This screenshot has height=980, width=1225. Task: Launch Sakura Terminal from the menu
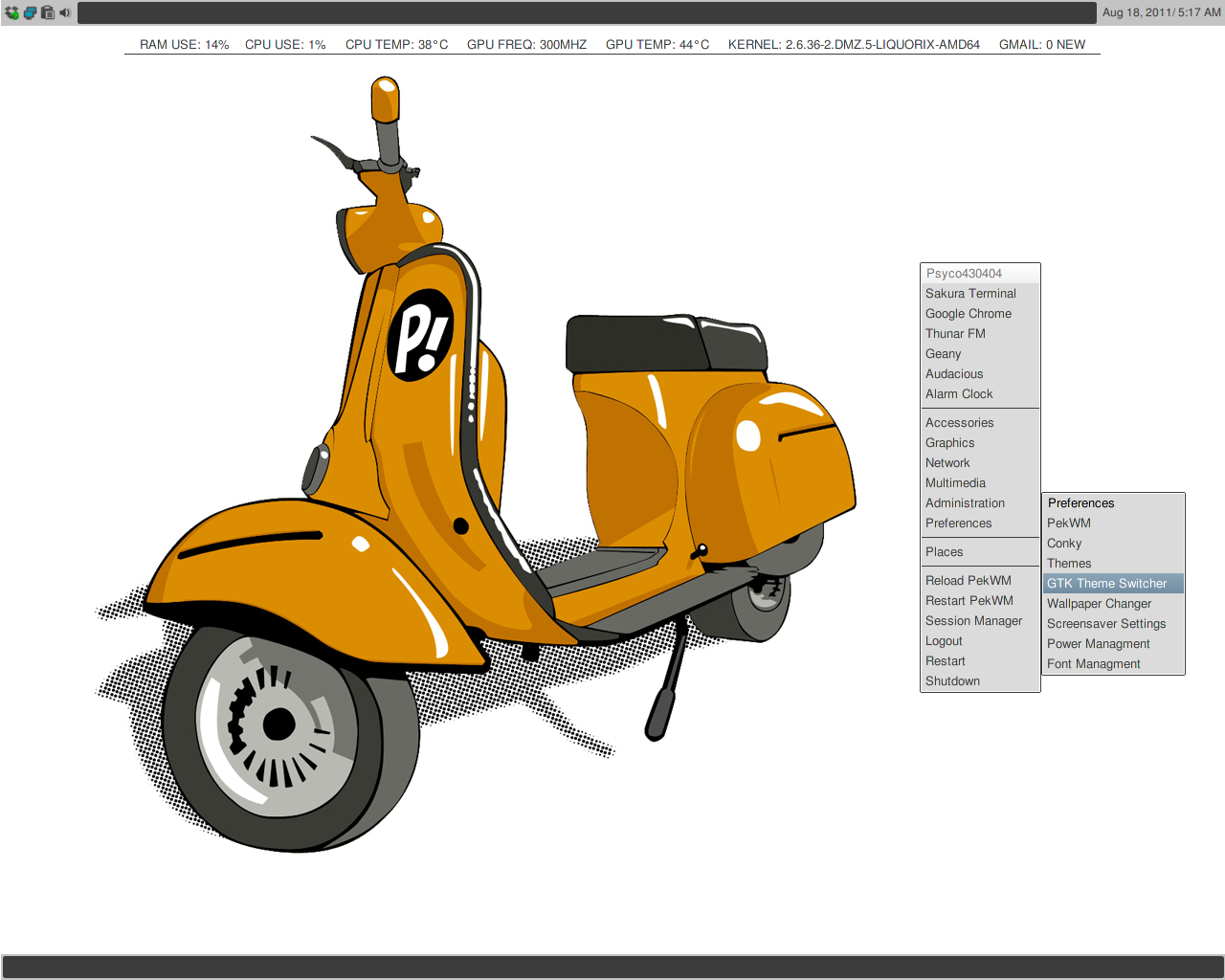(980, 294)
